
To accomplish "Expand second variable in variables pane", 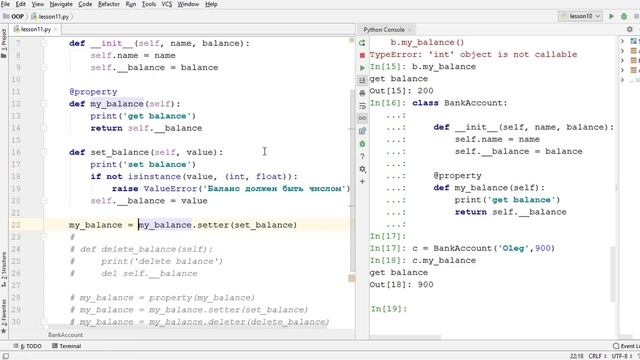I will [x=622, y=51].
